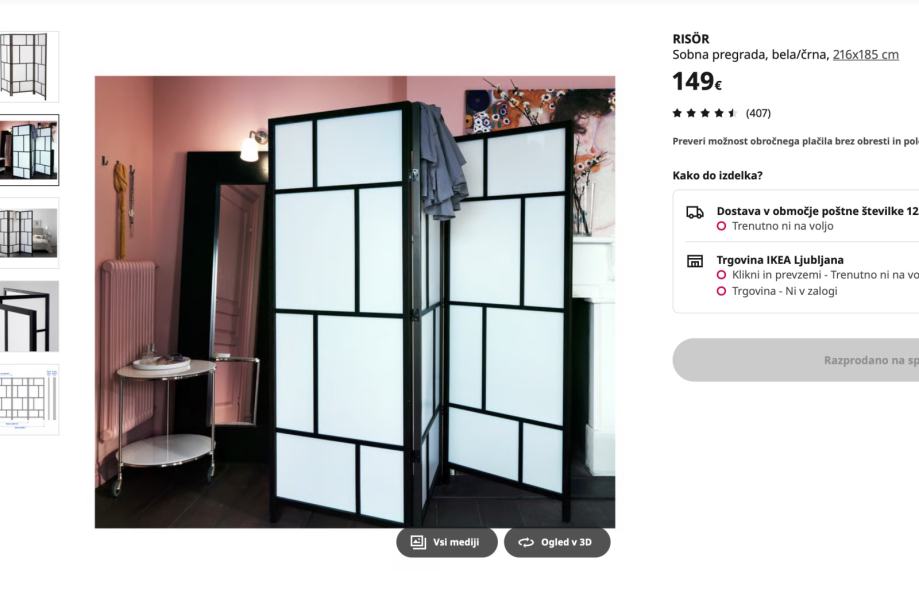The height and width of the screenshot is (592, 919).
Task: Click the delivery unavailable status circle
Action: coord(721,226)
